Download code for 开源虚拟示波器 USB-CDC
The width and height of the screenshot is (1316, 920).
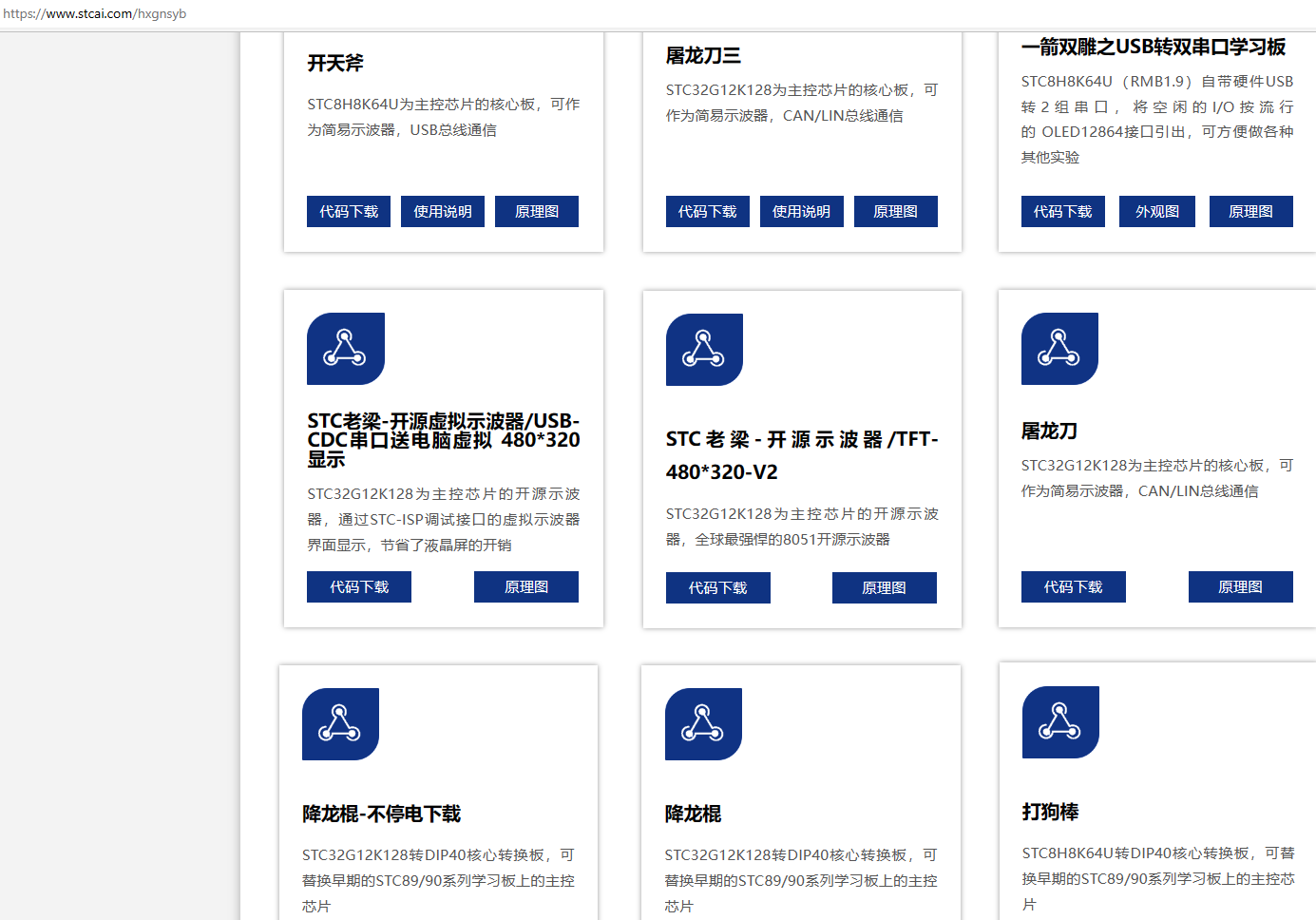click(359, 587)
